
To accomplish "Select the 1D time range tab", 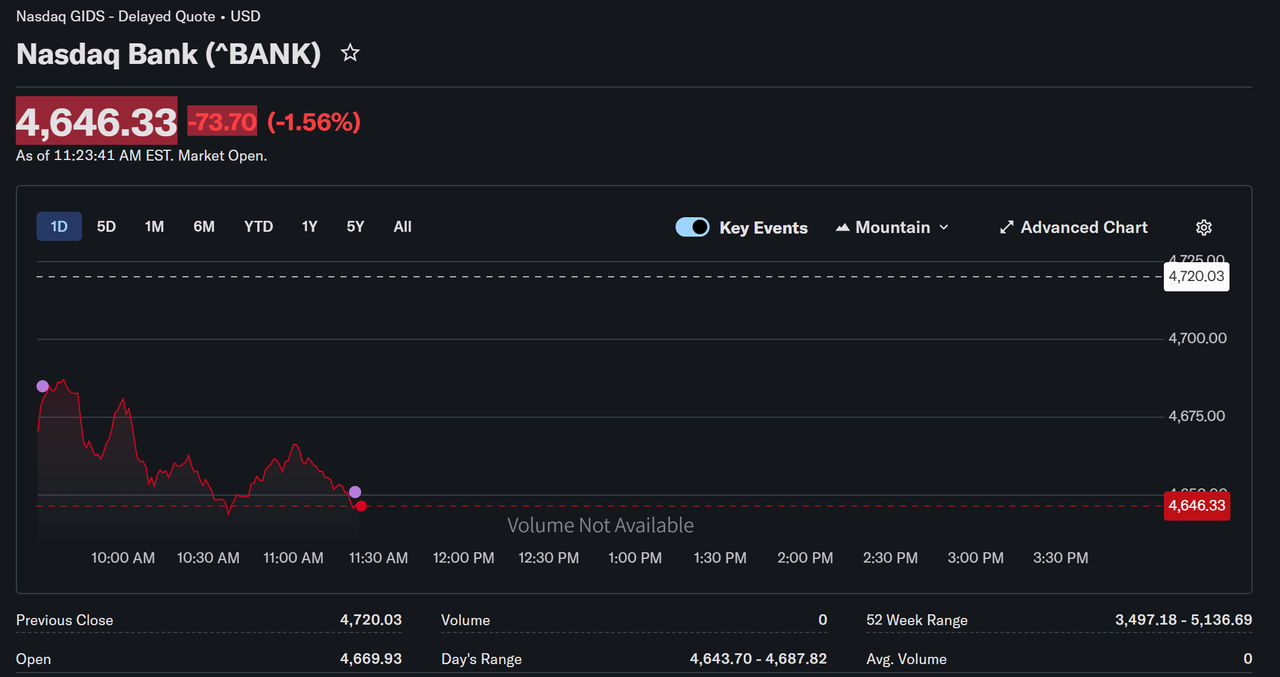I will [59, 227].
